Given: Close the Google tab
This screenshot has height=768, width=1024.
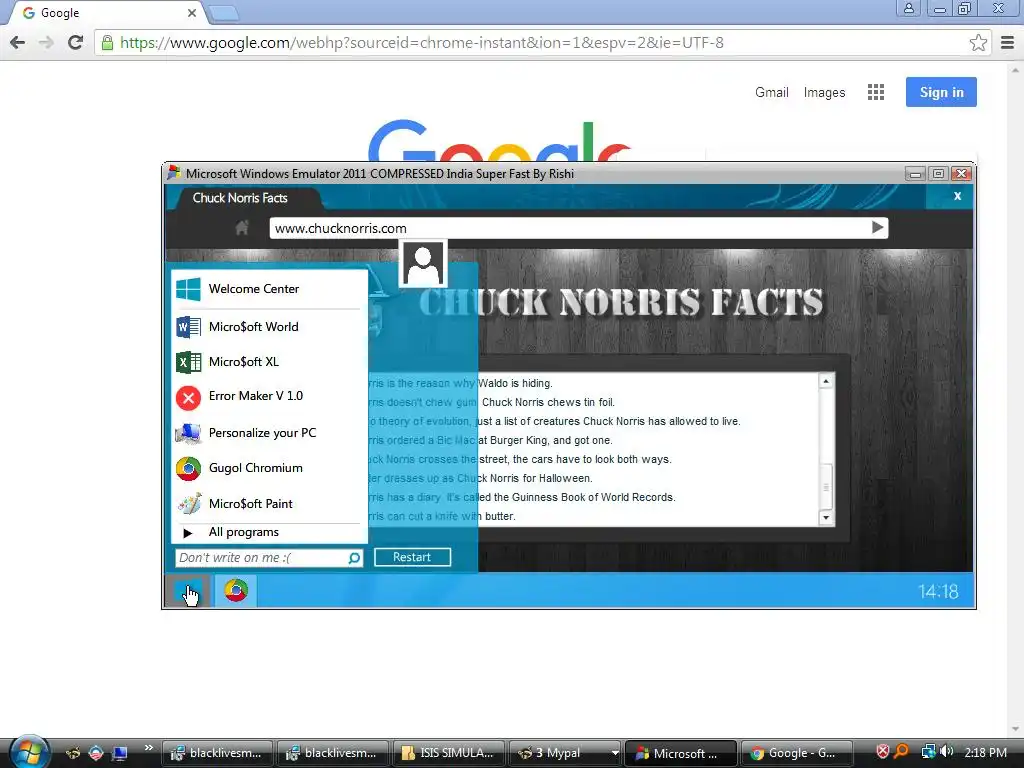Looking at the screenshot, I should (x=191, y=13).
